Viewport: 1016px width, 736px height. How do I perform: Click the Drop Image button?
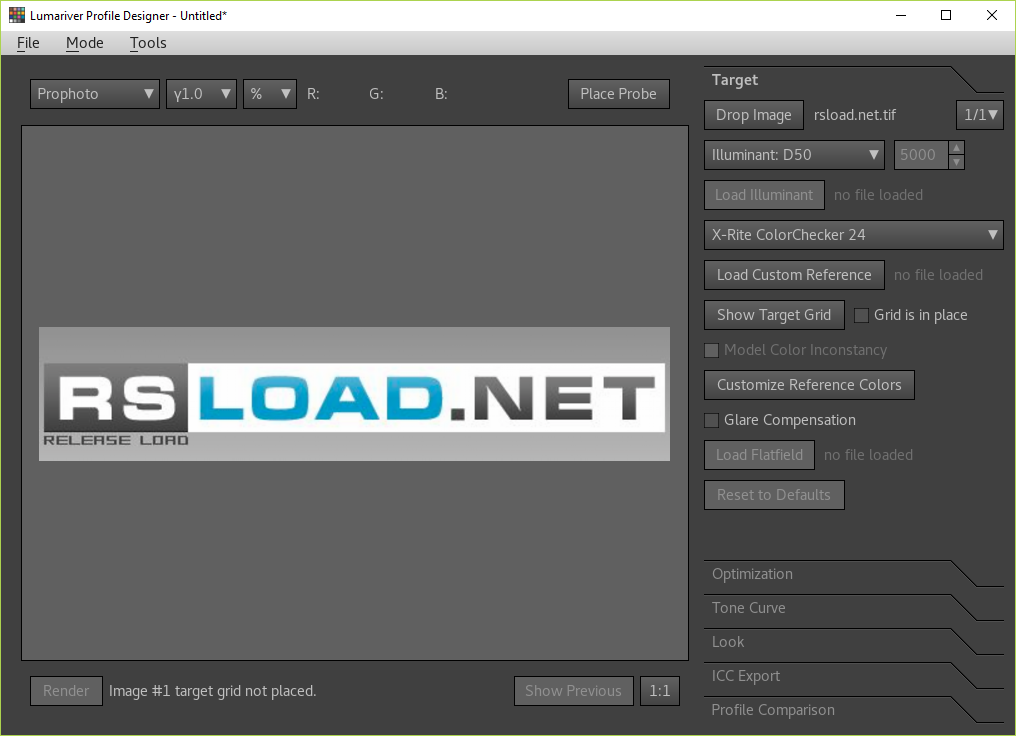tap(754, 115)
